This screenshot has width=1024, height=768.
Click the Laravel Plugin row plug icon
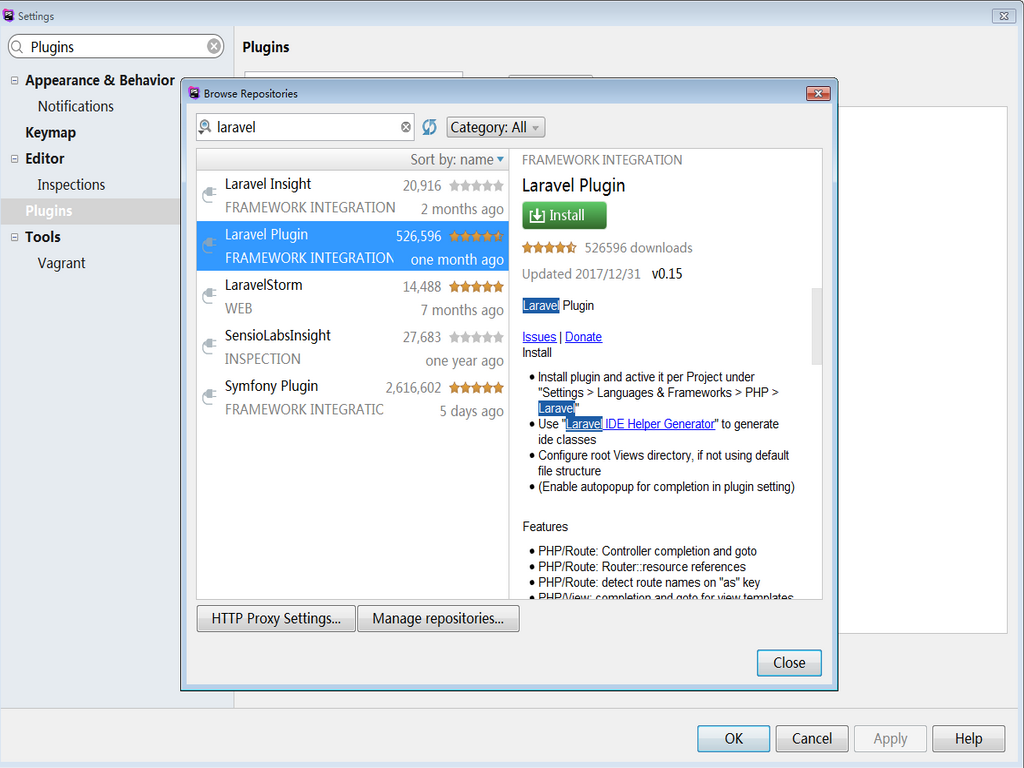(x=209, y=245)
